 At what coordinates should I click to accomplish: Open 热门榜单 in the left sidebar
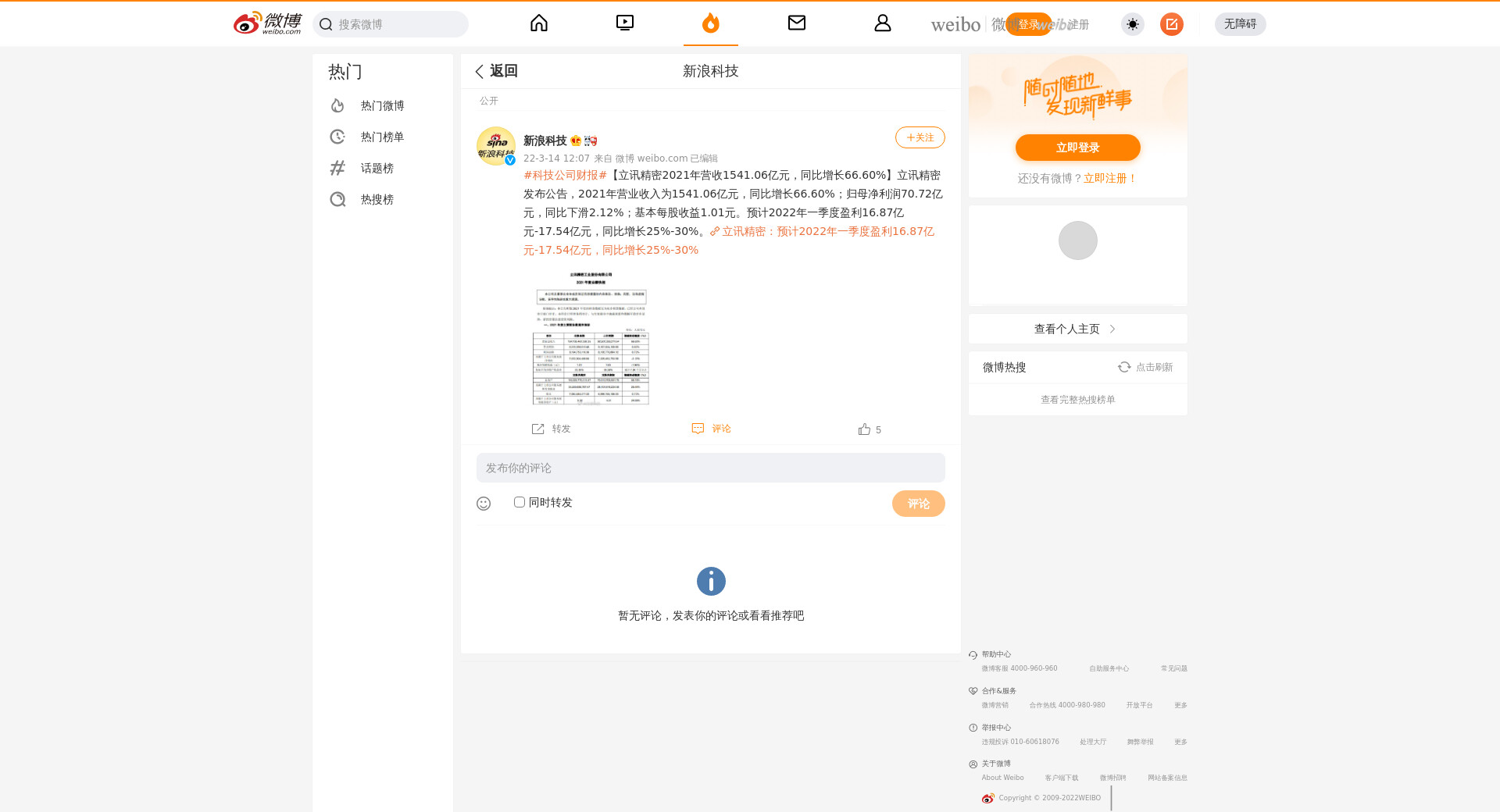tap(382, 137)
